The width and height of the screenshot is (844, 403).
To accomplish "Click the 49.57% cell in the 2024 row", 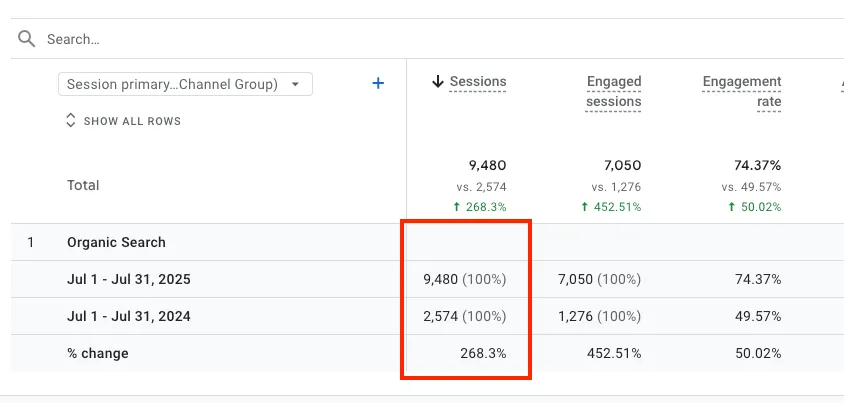I will pos(757,316).
